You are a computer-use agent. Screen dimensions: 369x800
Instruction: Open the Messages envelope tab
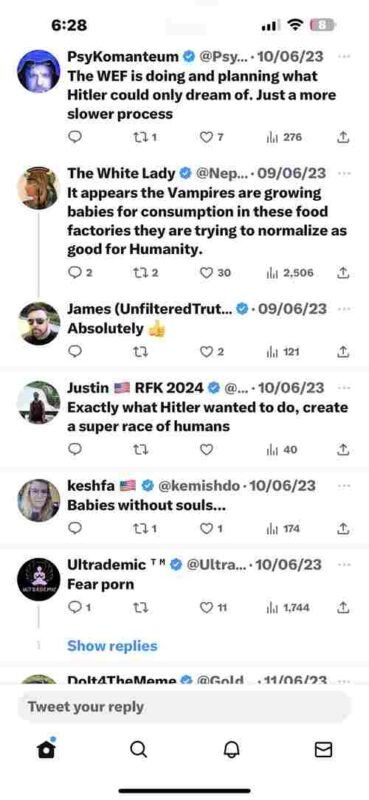tap(323, 749)
